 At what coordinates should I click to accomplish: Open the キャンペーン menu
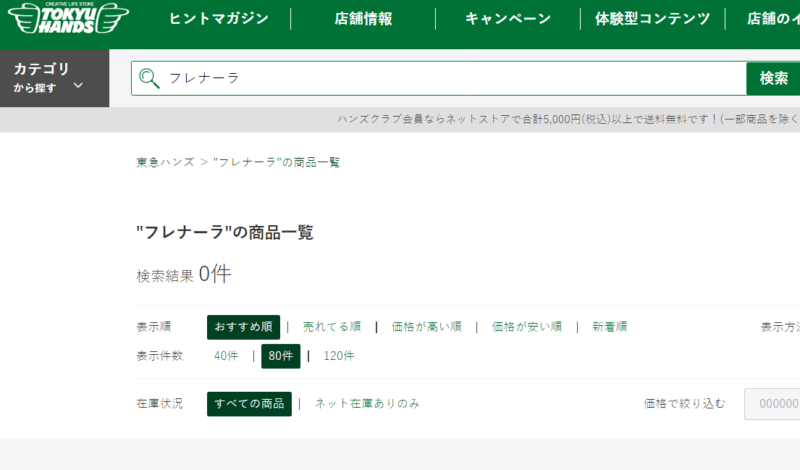pos(508,19)
